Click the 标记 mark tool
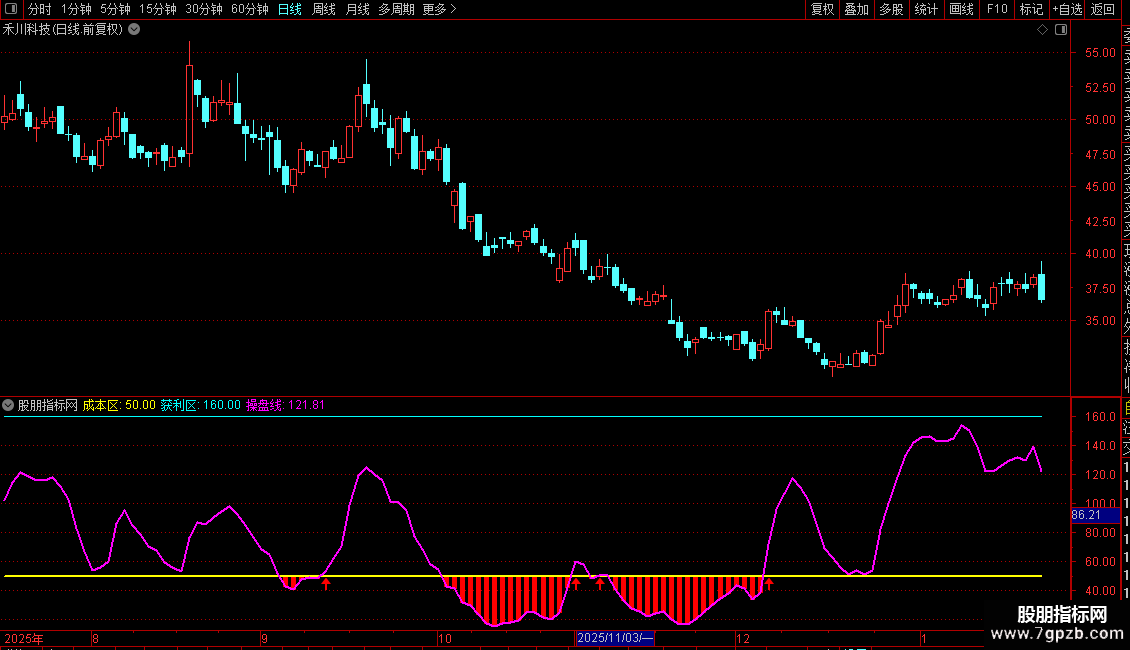 coord(1030,10)
